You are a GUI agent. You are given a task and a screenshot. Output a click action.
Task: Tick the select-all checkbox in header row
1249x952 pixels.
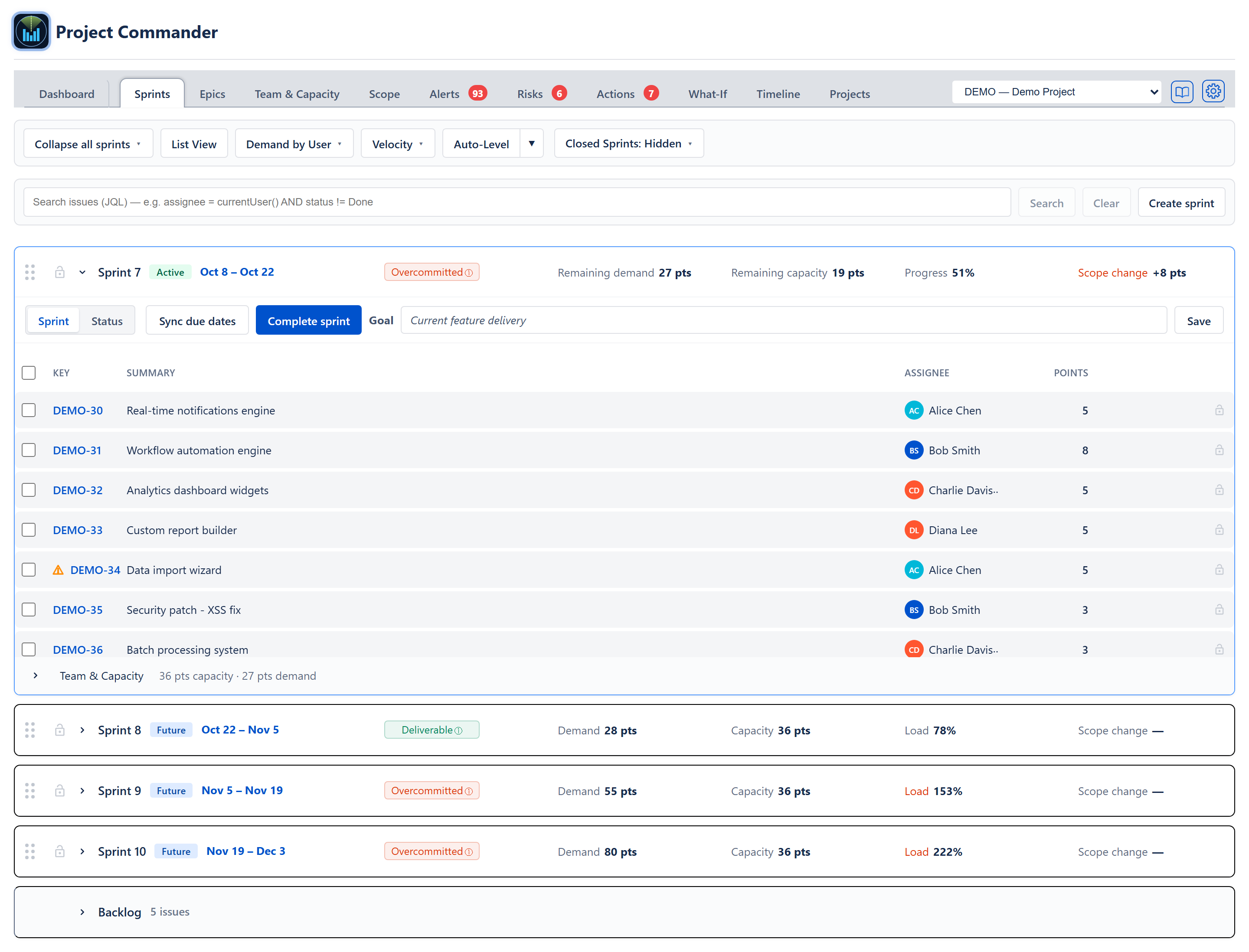click(28, 373)
